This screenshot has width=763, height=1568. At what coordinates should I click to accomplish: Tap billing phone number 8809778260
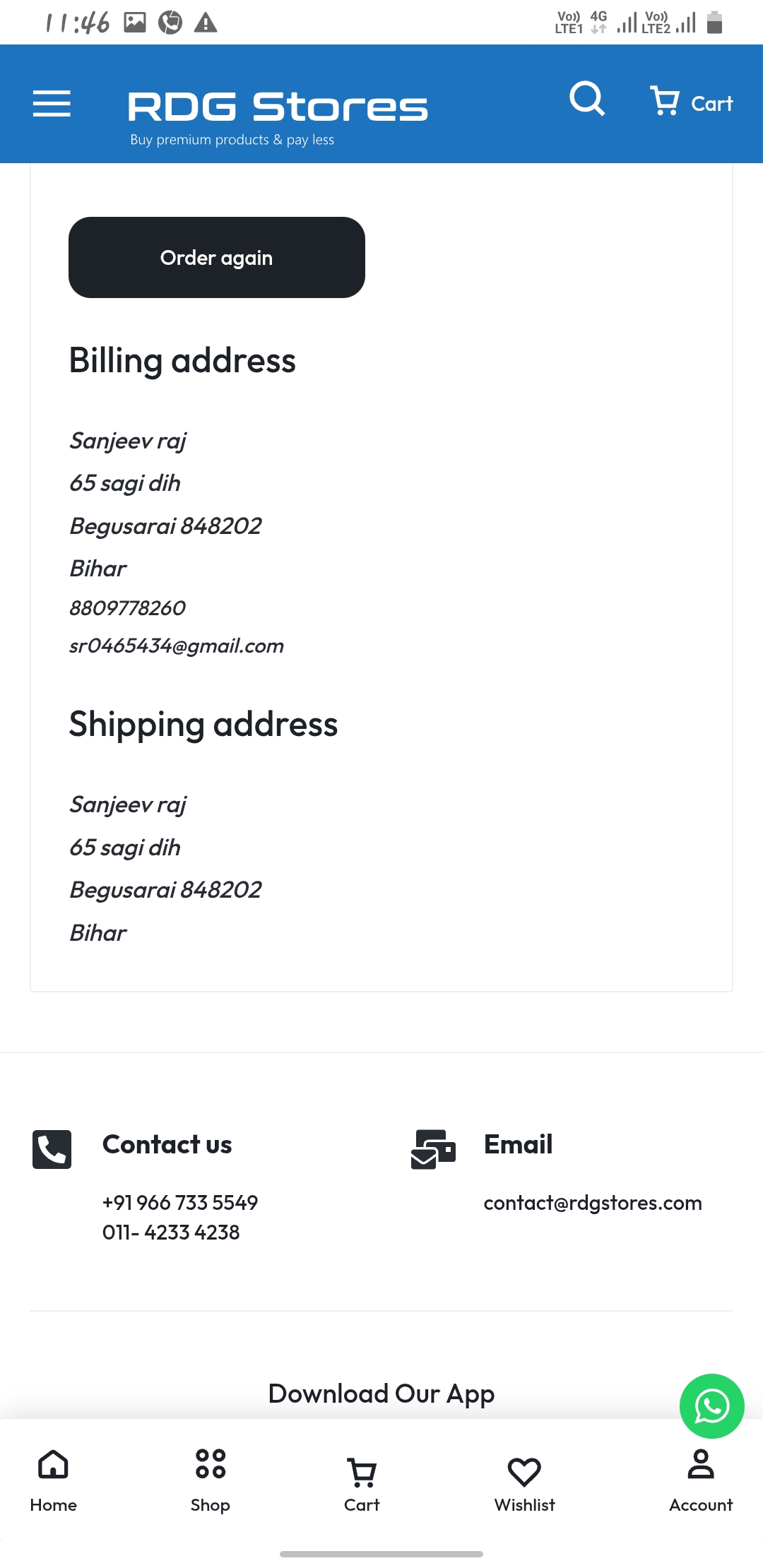click(127, 607)
